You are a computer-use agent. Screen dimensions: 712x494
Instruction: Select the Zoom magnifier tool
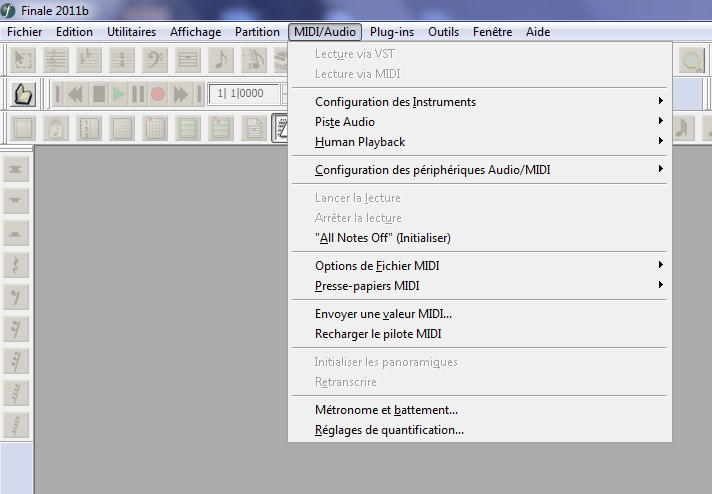[x=692, y=60]
